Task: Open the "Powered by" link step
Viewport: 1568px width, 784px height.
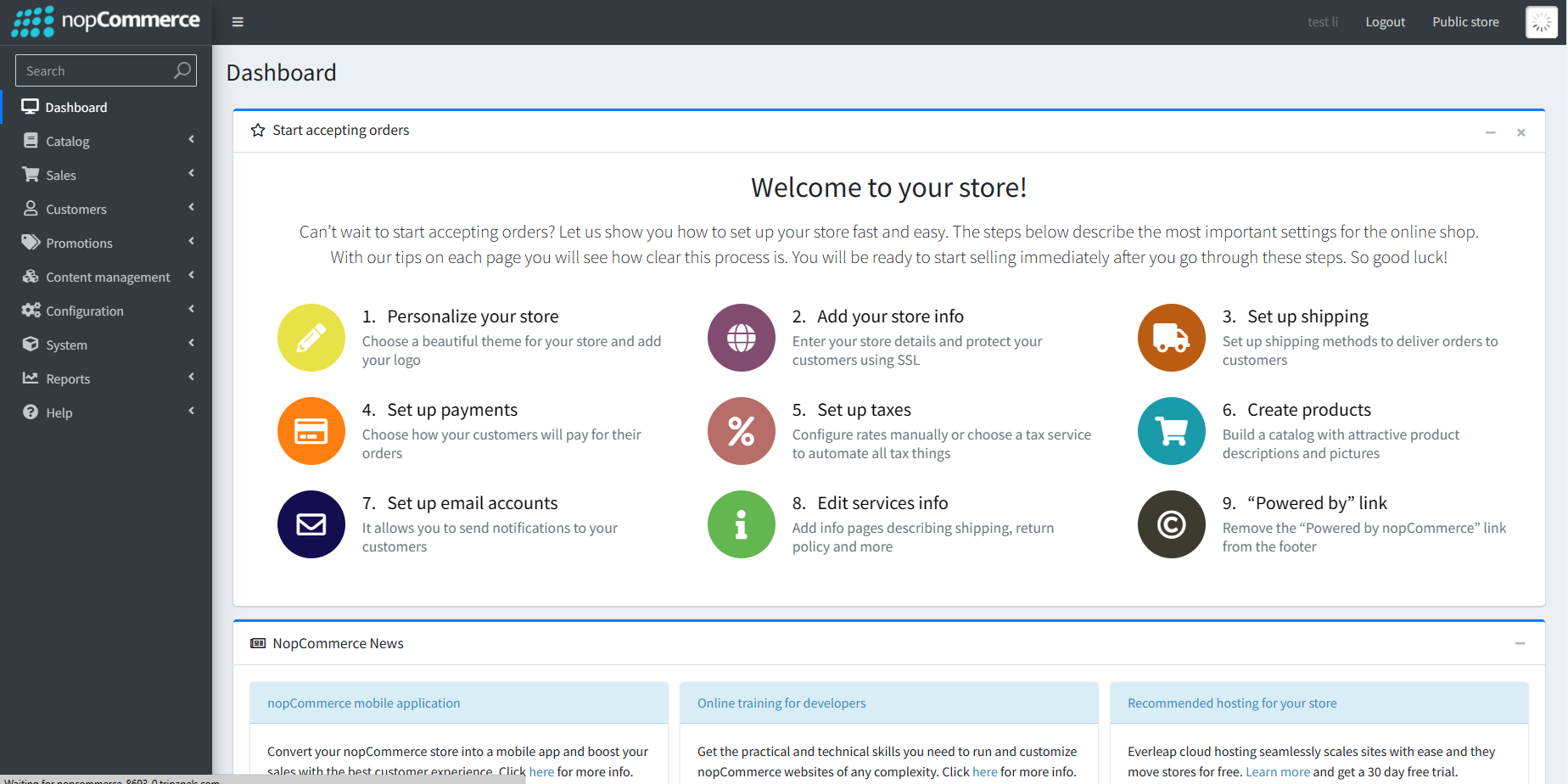Action: 1317,503
